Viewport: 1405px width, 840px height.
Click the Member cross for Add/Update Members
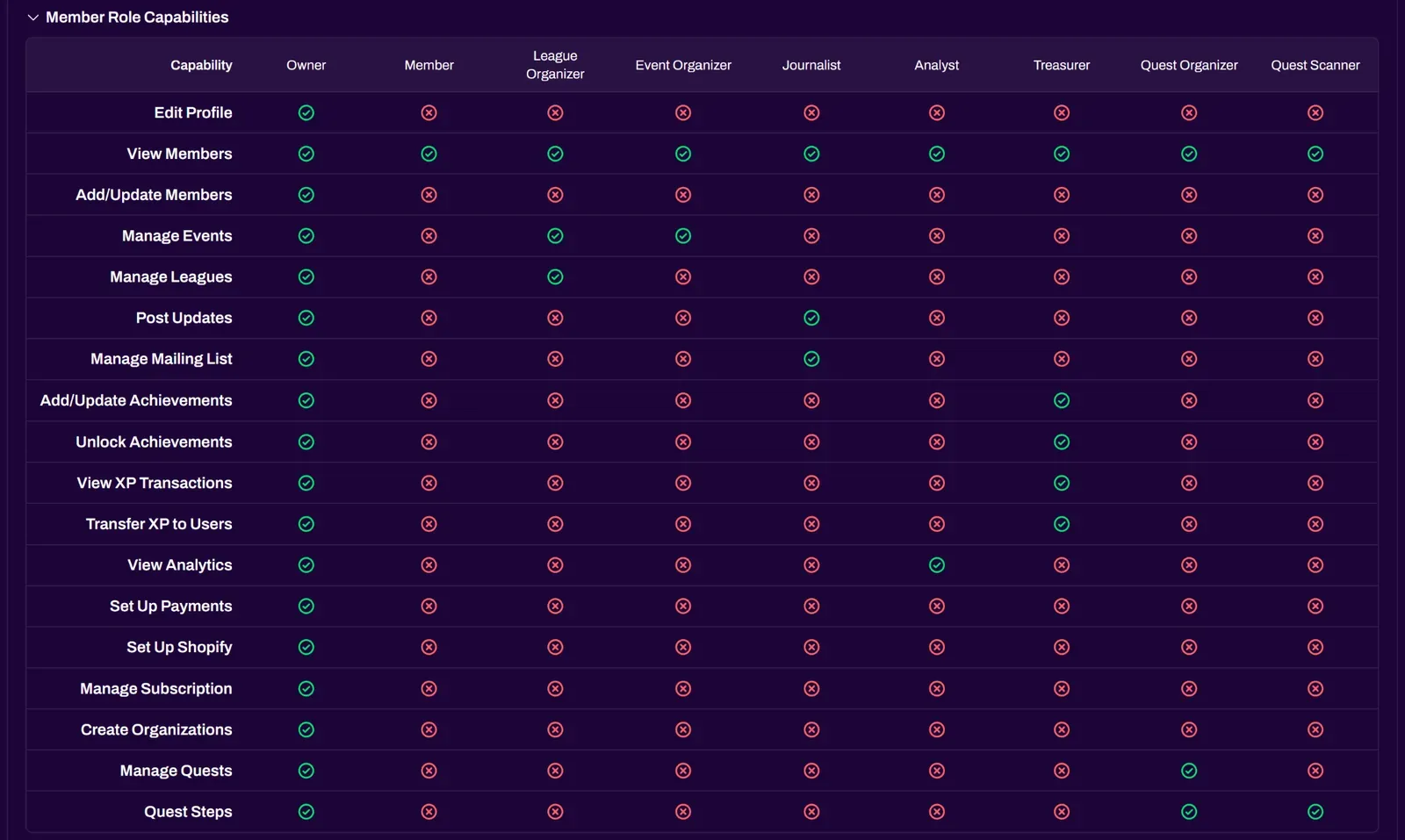pos(429,195)
